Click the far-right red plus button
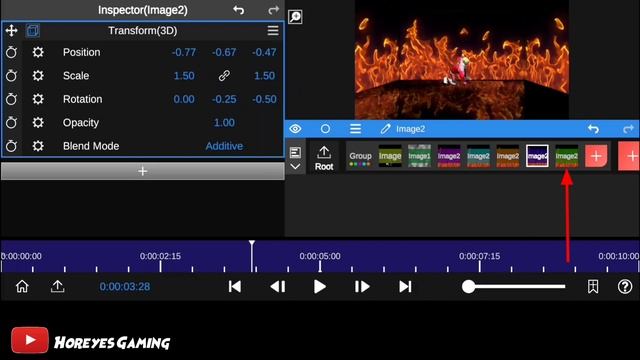The image size is (640, 360). click(629, 156)
